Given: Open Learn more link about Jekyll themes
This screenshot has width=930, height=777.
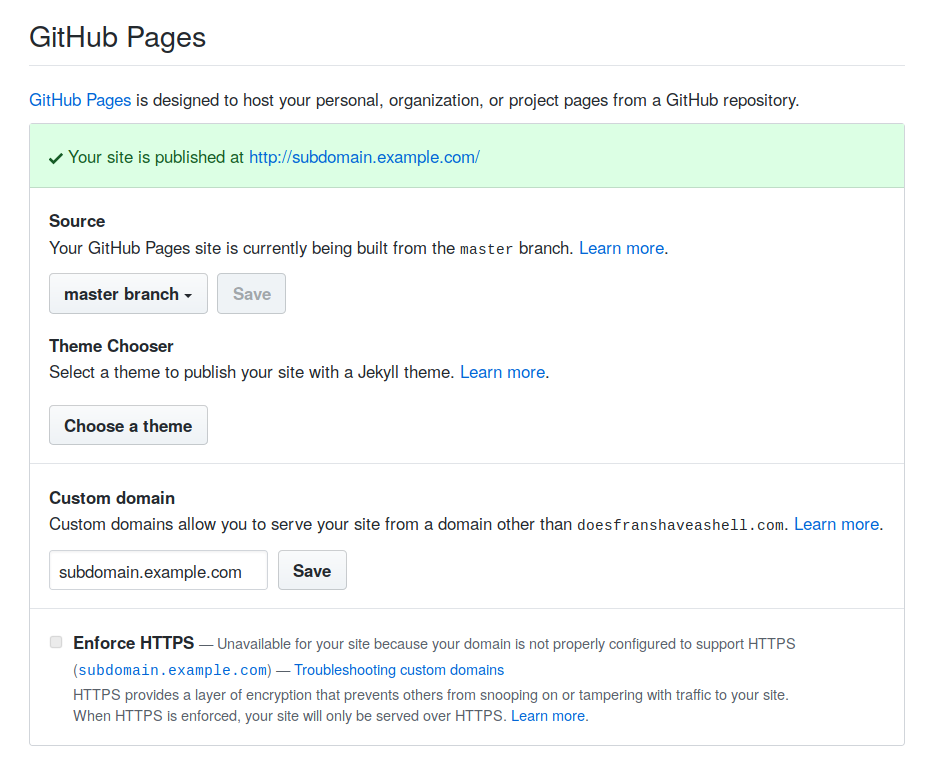Looking at the screenshot, I should 502,372.
